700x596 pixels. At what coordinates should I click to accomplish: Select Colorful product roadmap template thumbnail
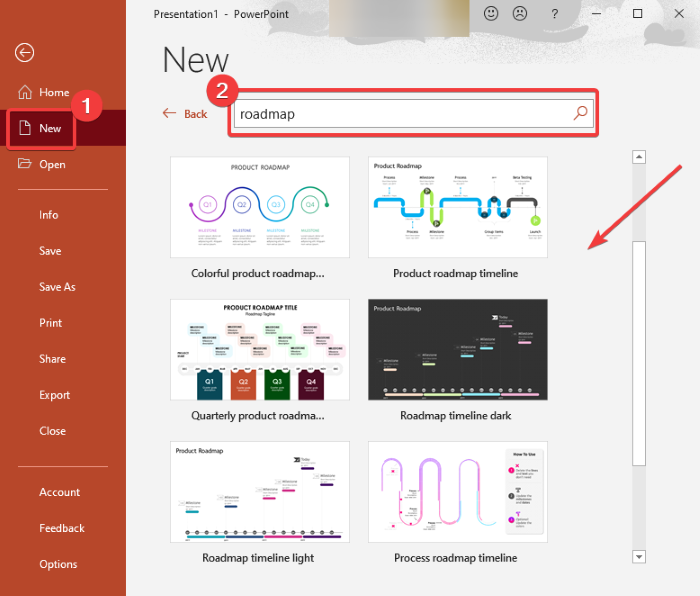click(x=260, y=207)
